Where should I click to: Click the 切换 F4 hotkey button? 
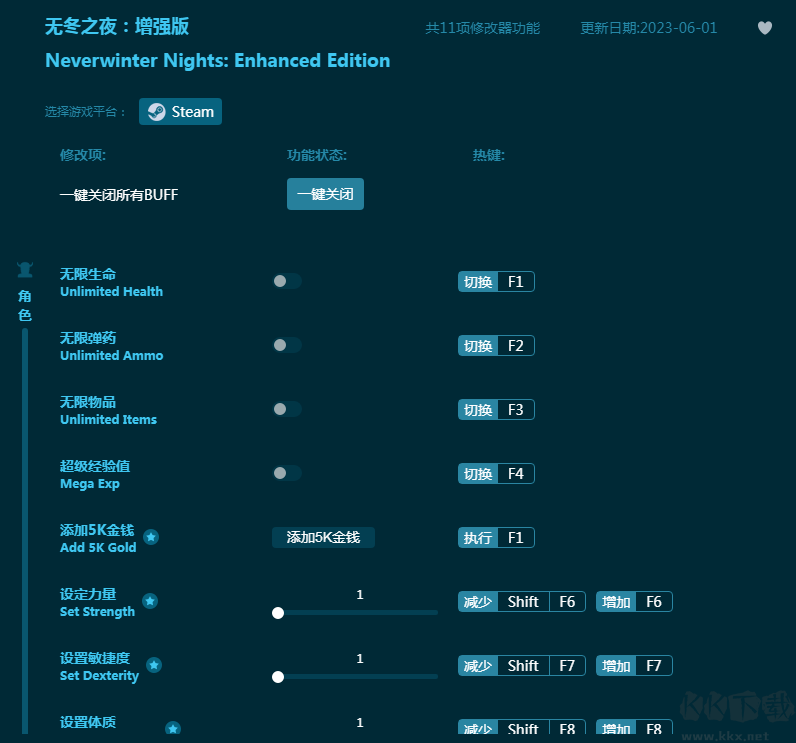496,474
